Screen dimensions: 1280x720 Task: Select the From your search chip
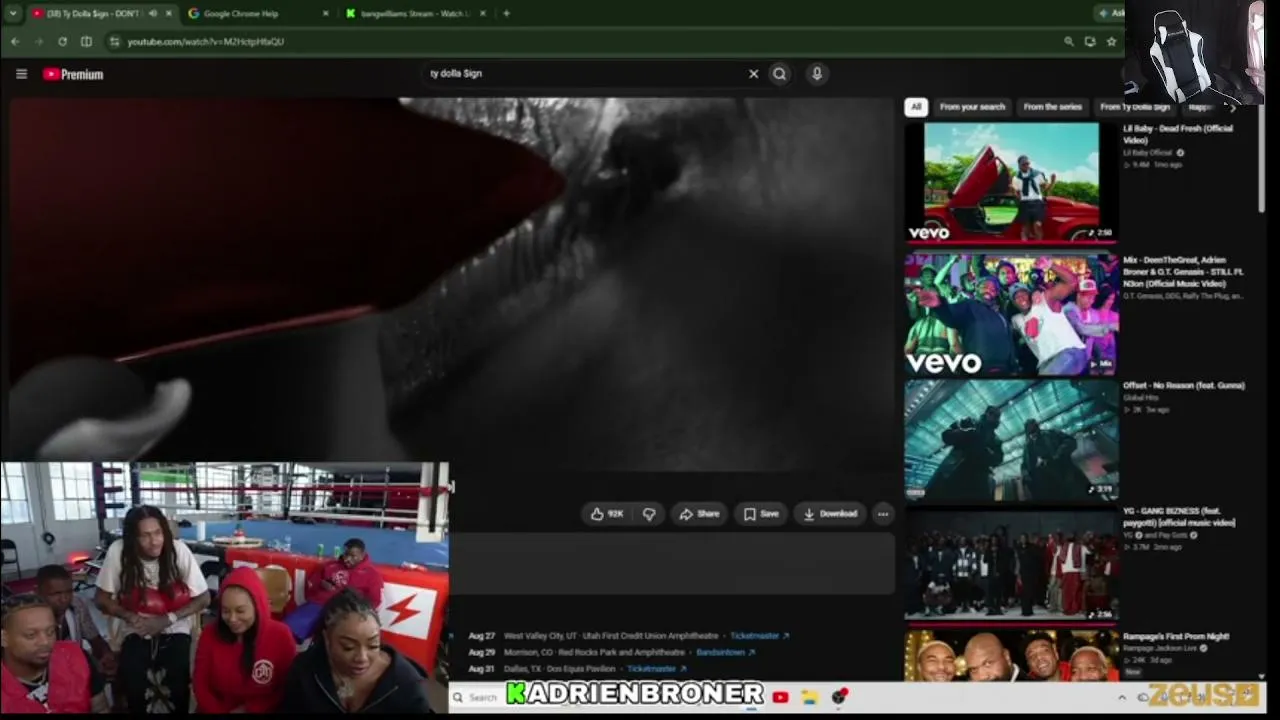(x=972, y=107)
